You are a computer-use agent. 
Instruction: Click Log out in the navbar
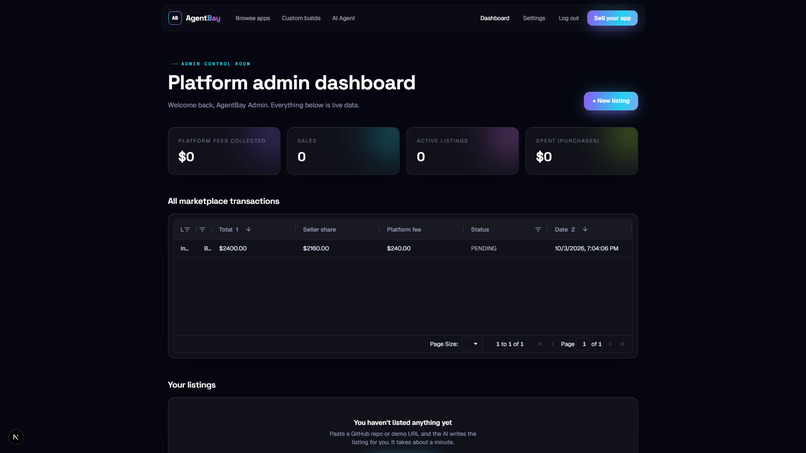[x=569, y=18]
